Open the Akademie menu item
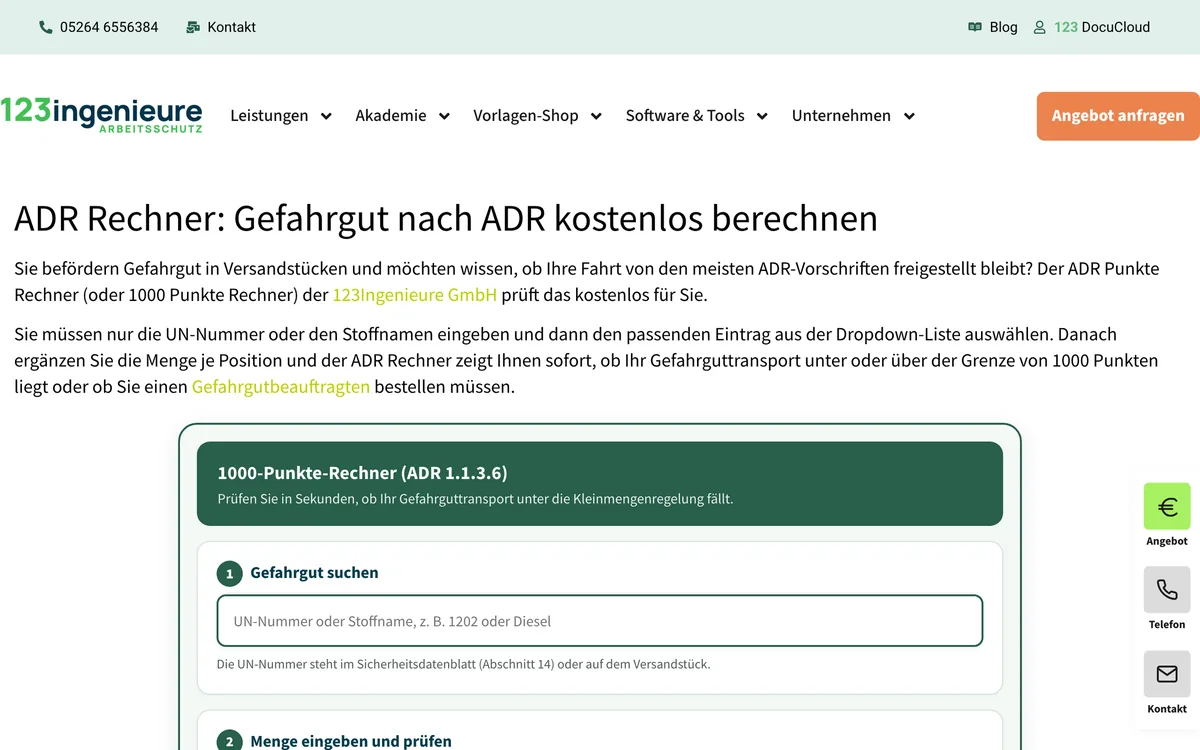The width and height of the screenshot is (1200, 750). (391, 116)
